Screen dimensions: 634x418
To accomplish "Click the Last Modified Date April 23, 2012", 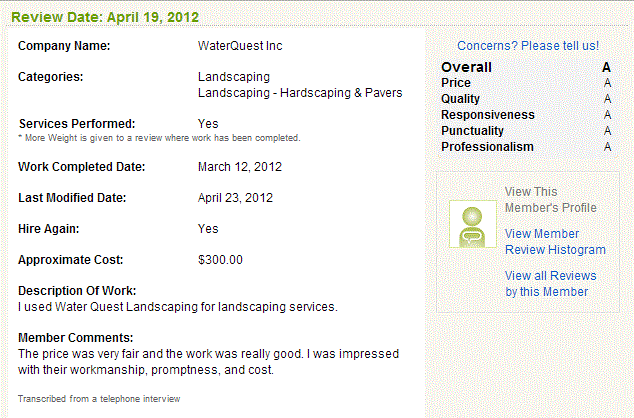I will pyautogui.click(x=235, y=198).
